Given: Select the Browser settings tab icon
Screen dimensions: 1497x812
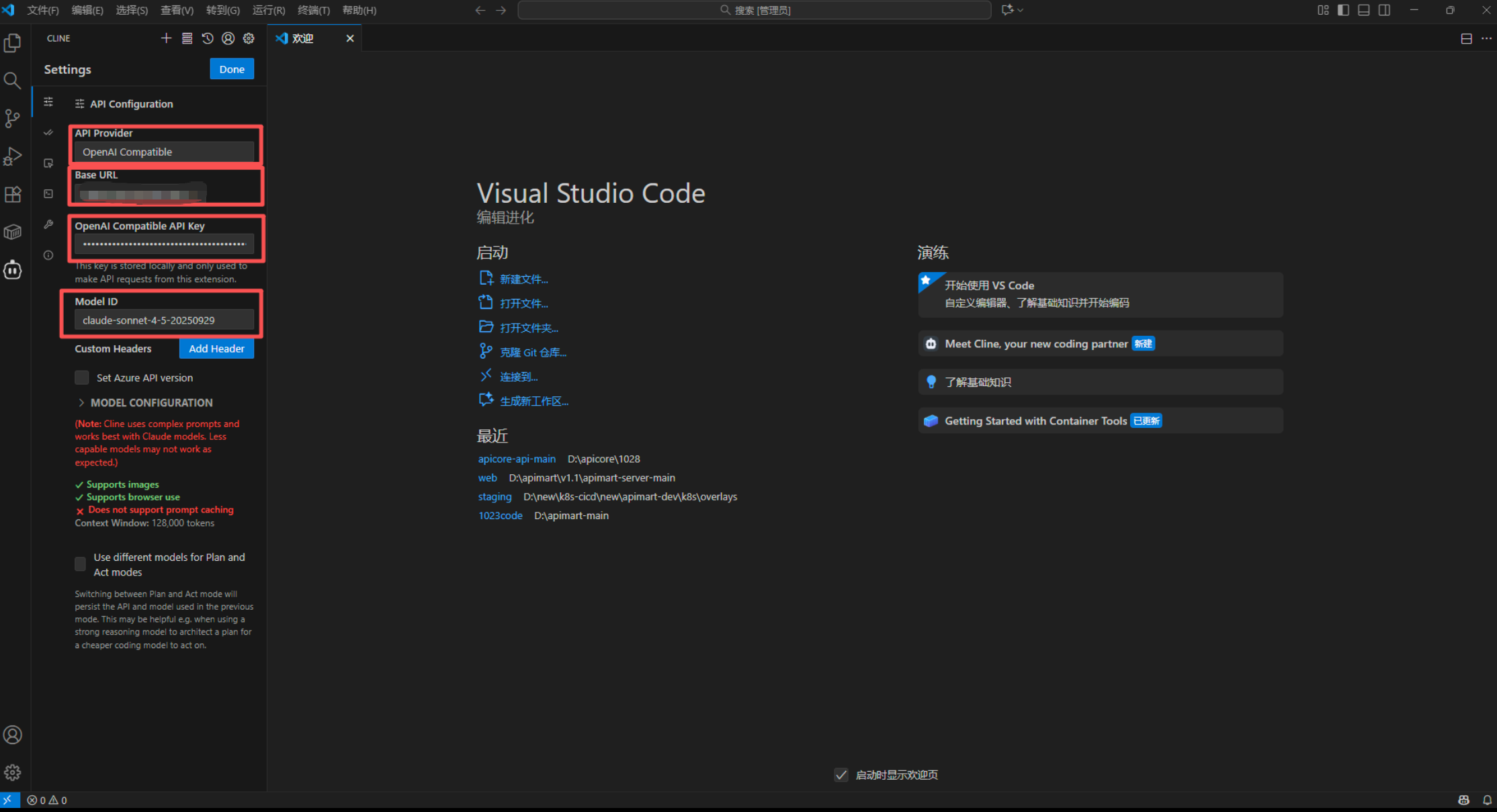Looking at the screenshot, I should click(48, 163).
